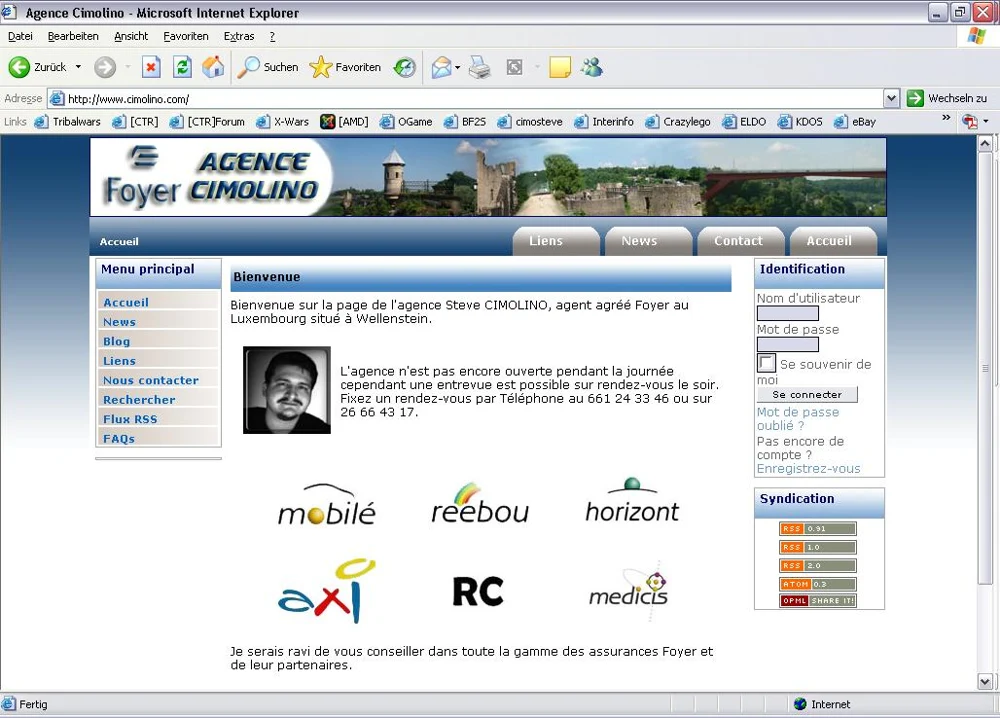Click the RC logo
1000x718 pixels.
[x=478, y=591]
